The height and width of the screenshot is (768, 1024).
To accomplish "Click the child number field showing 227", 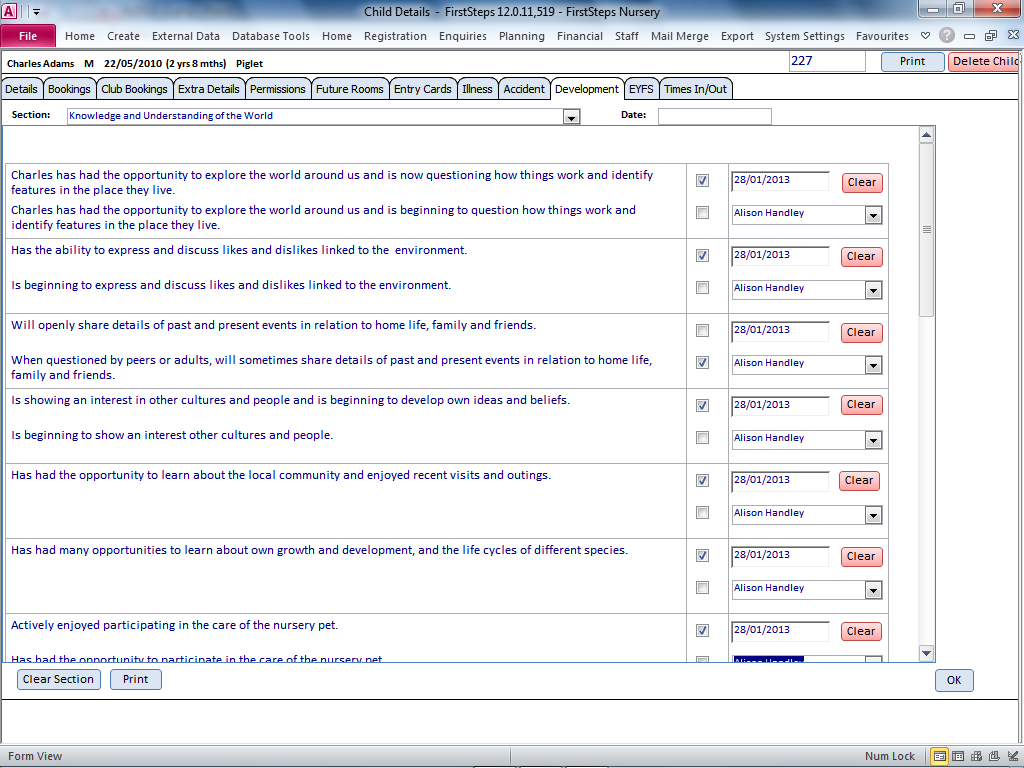I will click(x=827, y=61).
